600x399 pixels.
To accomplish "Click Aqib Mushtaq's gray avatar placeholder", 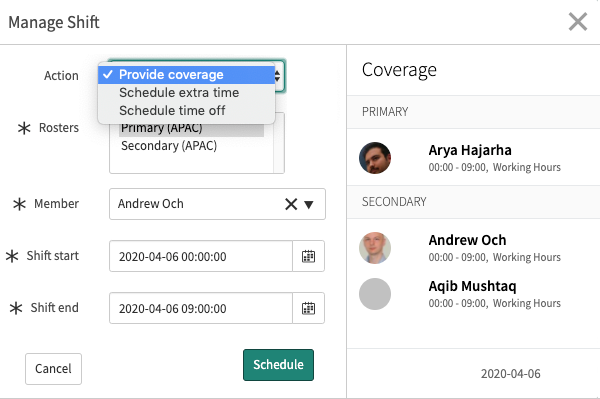I will (x=375, y=294).
